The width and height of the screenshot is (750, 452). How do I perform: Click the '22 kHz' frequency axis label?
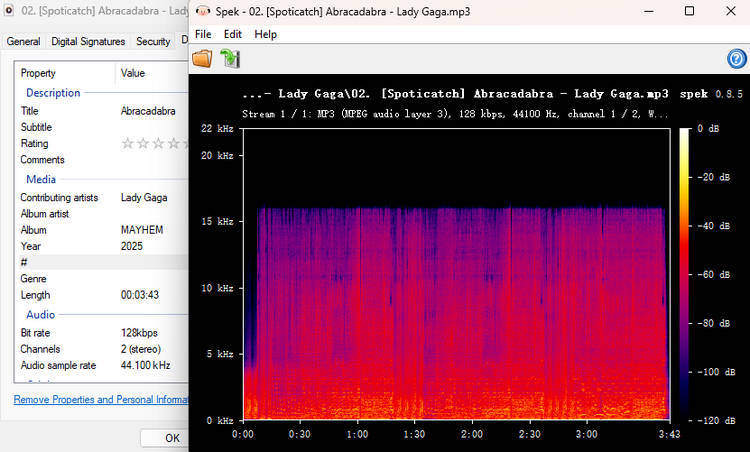(x=217, y=129)
